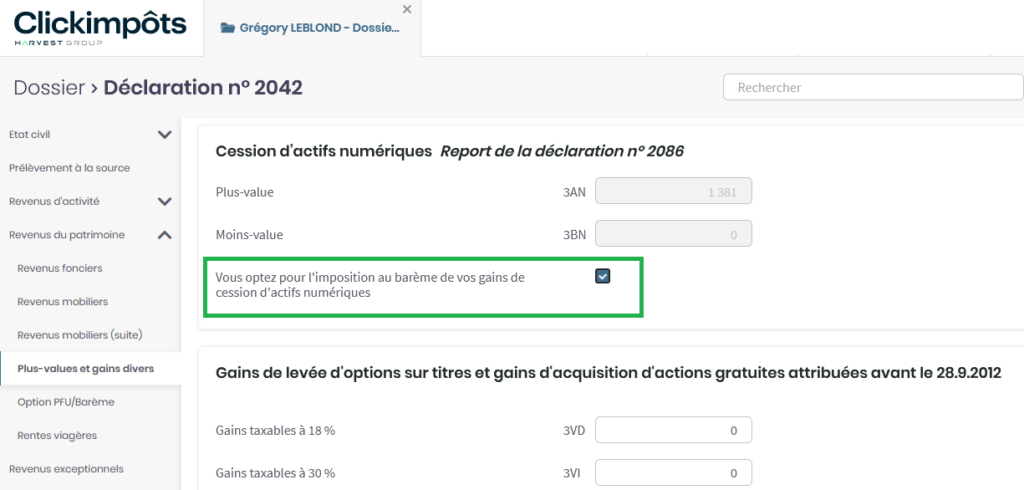
Task: Go to Revenus mobiliers section
Action: [x=62, y=301]
